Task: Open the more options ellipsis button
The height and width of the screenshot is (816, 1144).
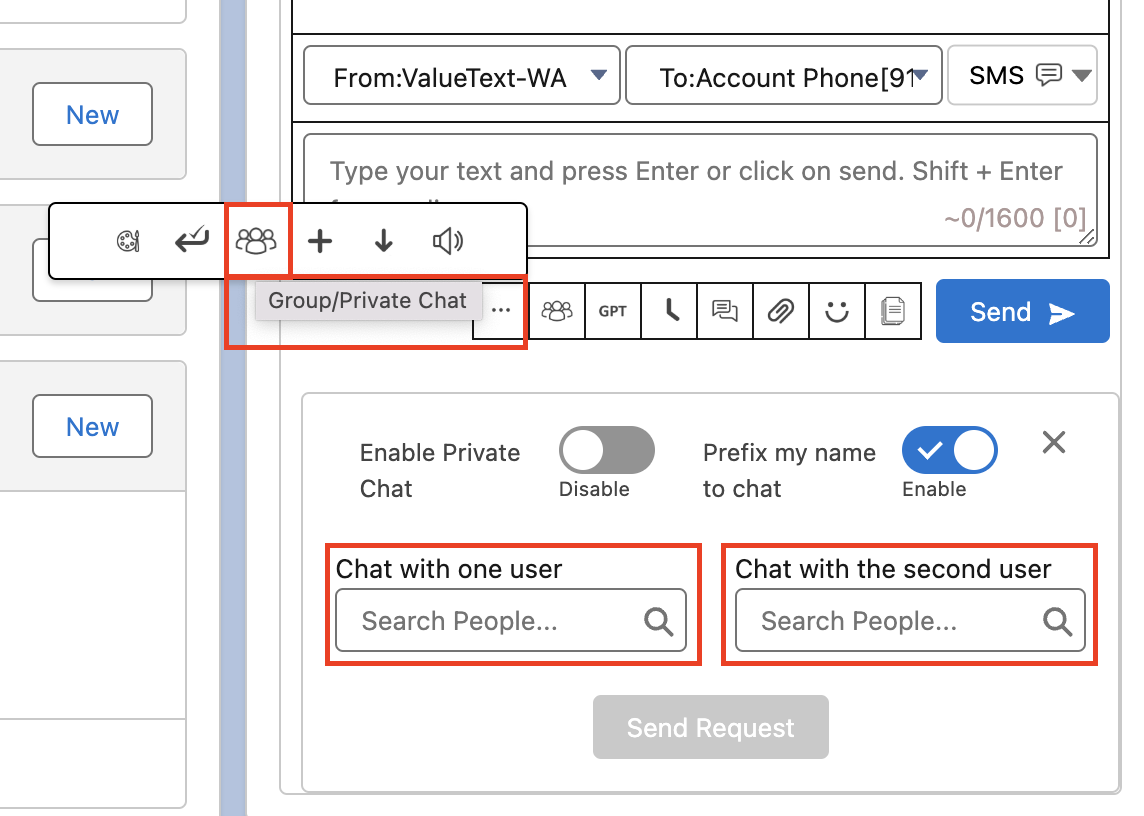Action: point(500,311)
